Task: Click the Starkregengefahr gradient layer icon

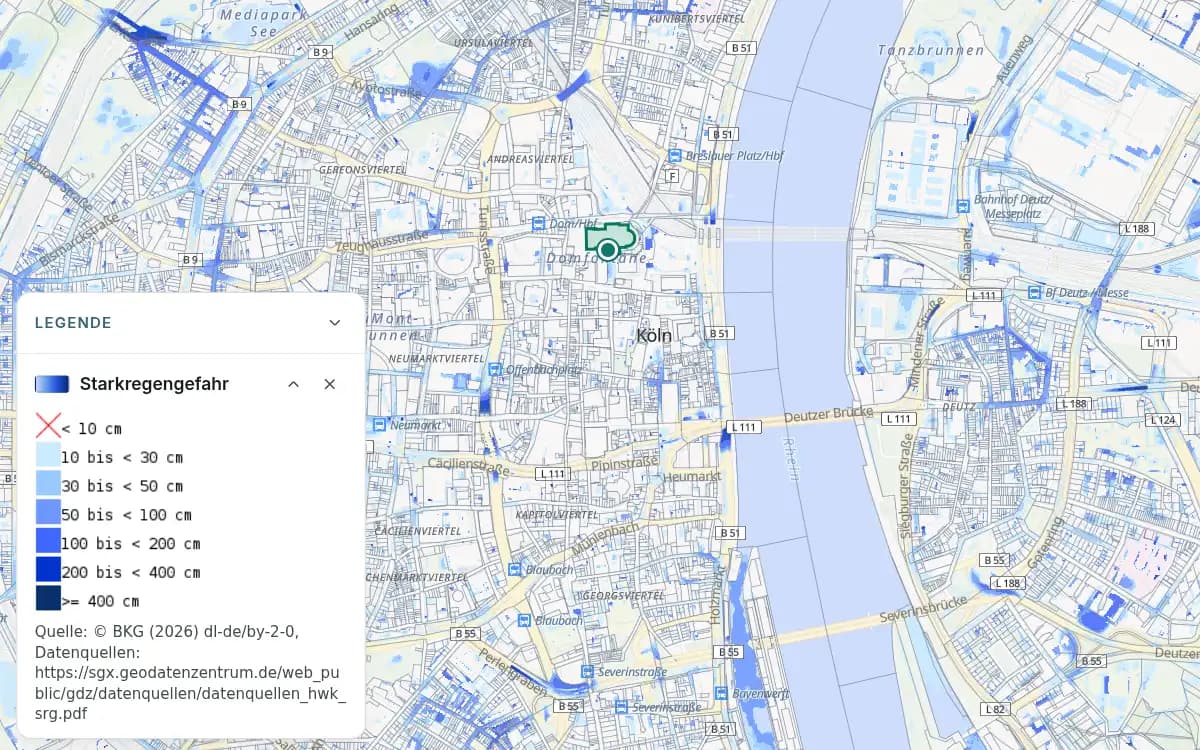Action: [x=52, y=384]
